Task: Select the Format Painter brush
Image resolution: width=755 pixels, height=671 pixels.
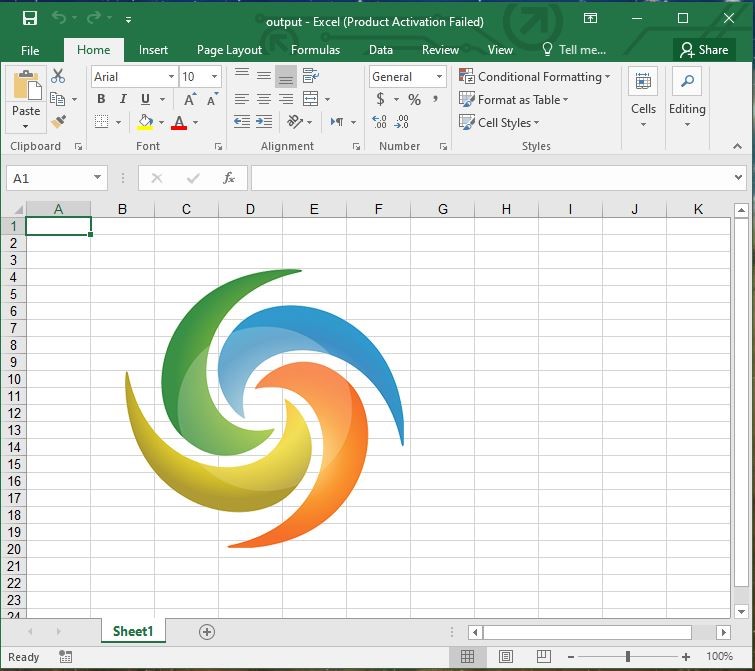Action: 58,122
